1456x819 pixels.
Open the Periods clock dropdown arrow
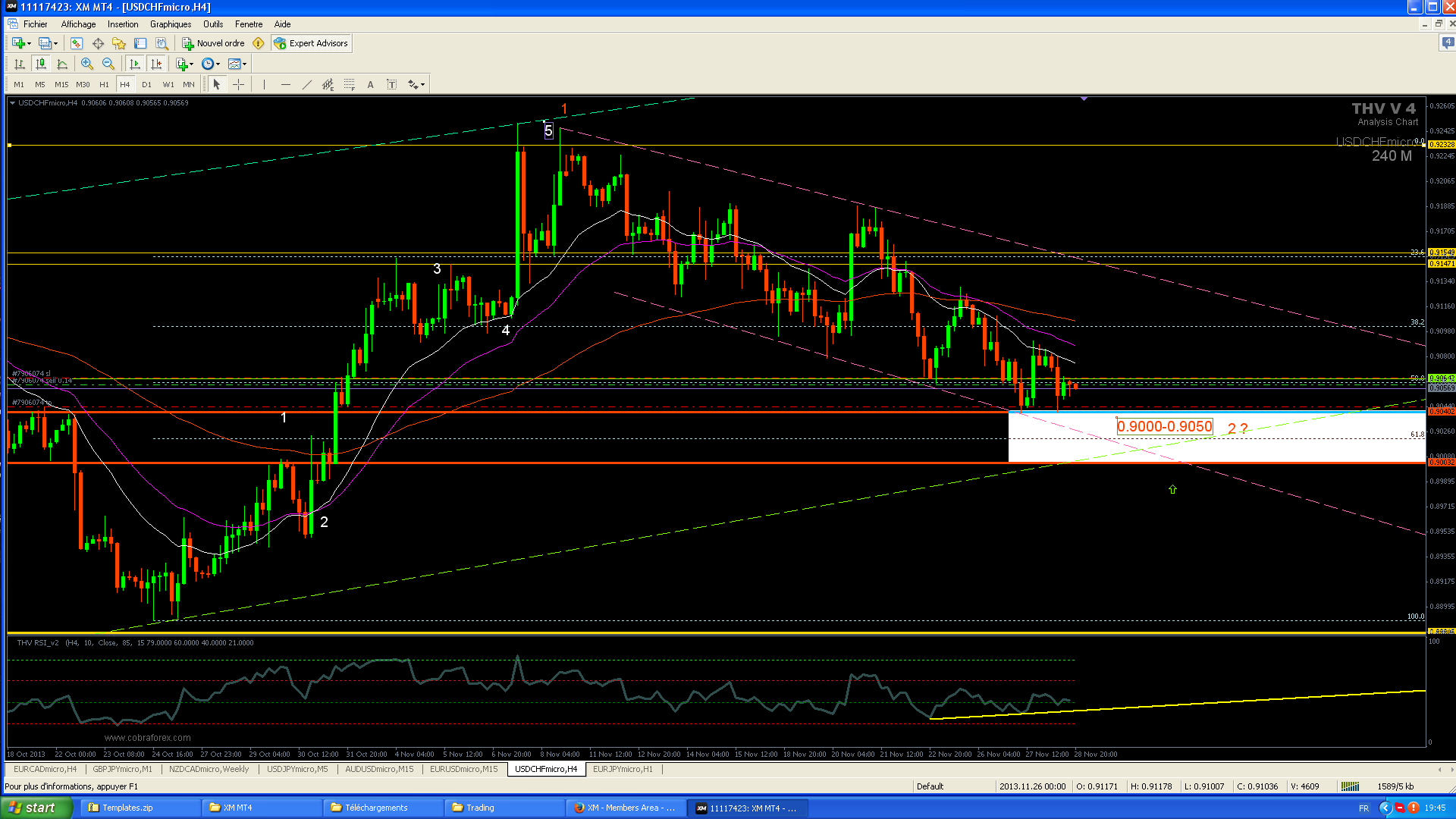[218, 64]
